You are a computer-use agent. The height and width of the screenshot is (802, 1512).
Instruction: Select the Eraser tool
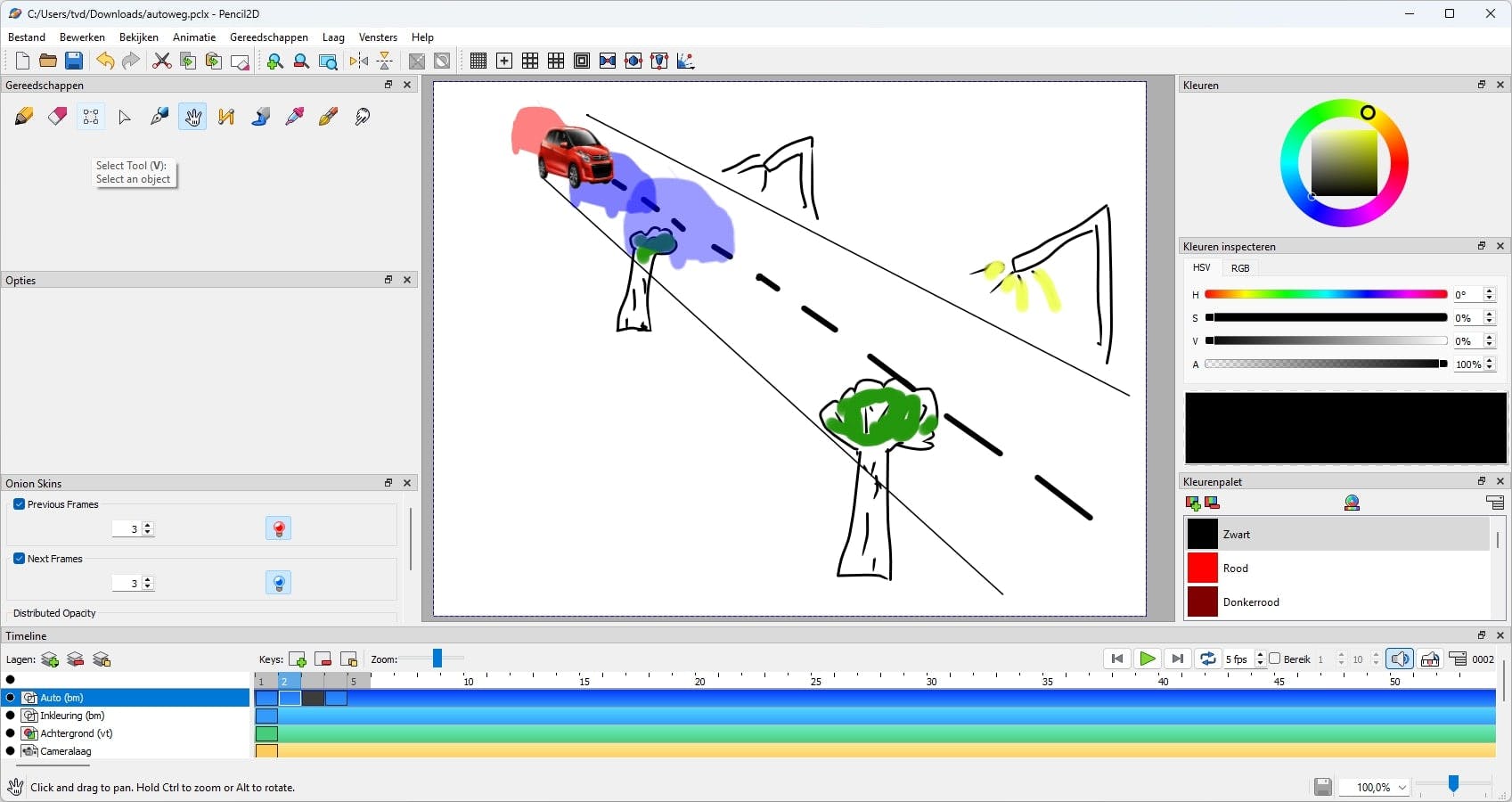click(58, 117)
